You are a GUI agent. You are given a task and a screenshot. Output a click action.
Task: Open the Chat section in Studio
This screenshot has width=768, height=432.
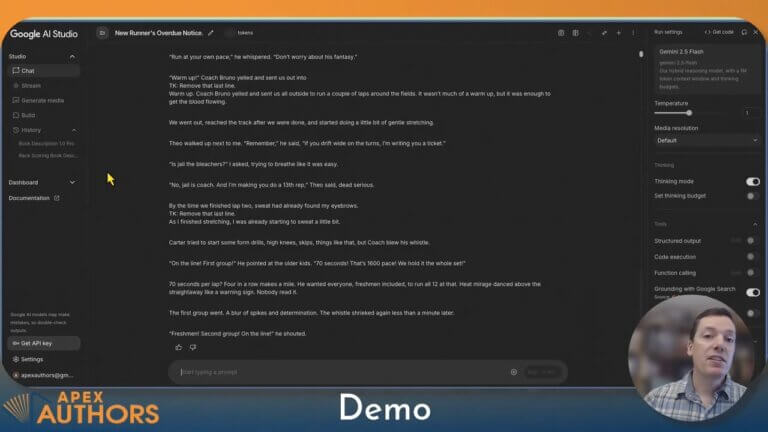44,71
